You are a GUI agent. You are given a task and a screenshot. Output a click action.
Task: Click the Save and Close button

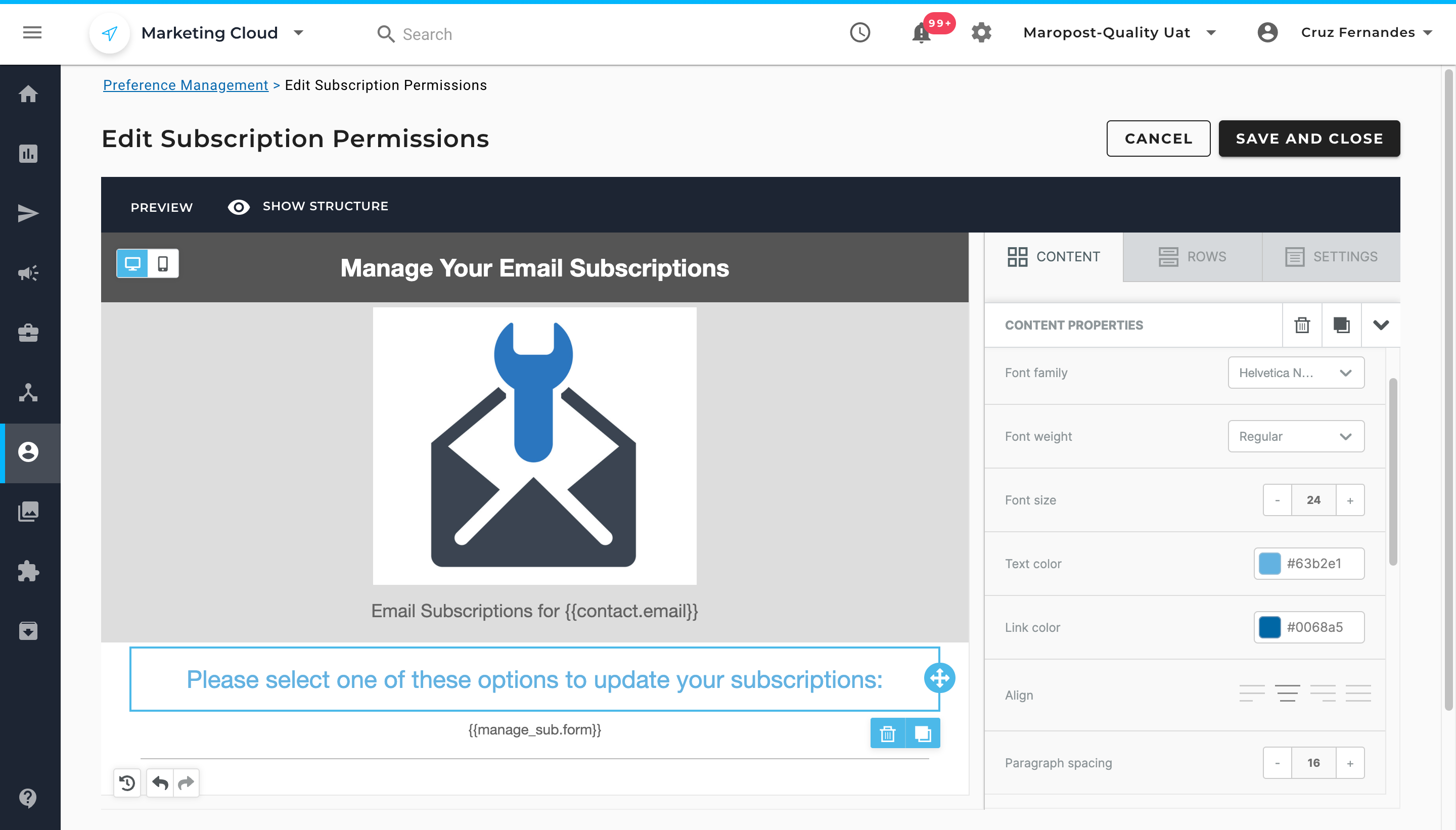(1308, 139)
